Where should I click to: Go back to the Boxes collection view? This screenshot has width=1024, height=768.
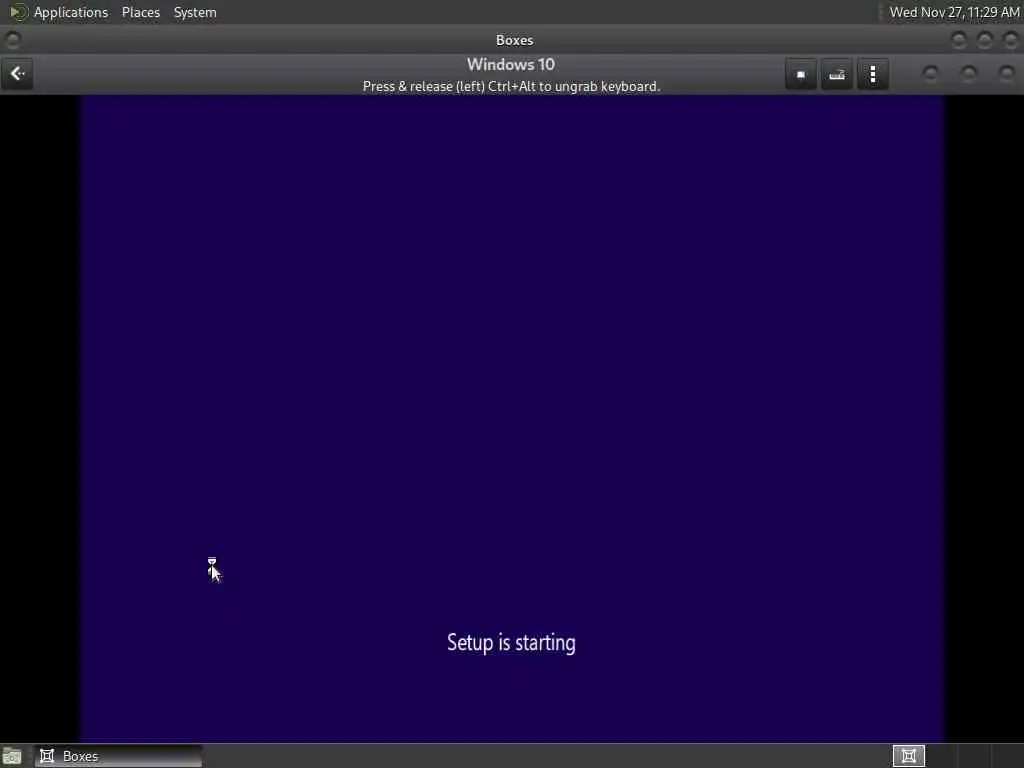pyautogui.click(x=17, y=74)
